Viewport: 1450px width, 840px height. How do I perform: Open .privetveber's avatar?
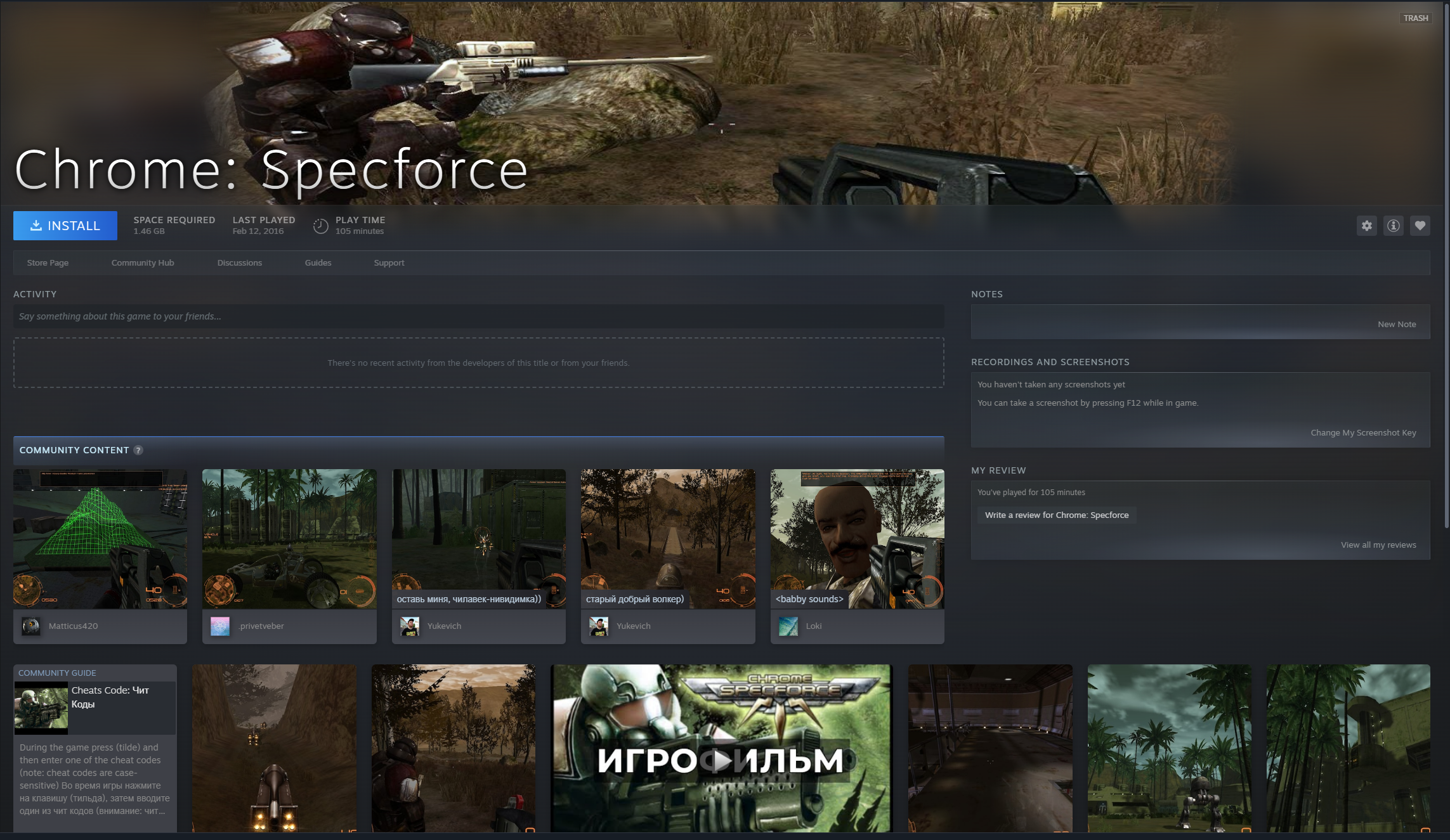(x=220, y=626)
